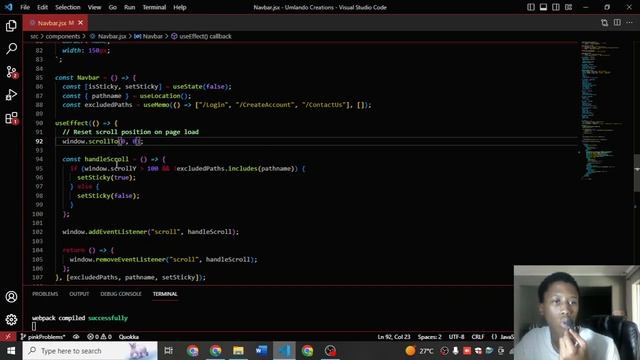Switch to the TERMINAL panel tab
The height and width of the screenshot is (360, 640).
click(165, 294)
